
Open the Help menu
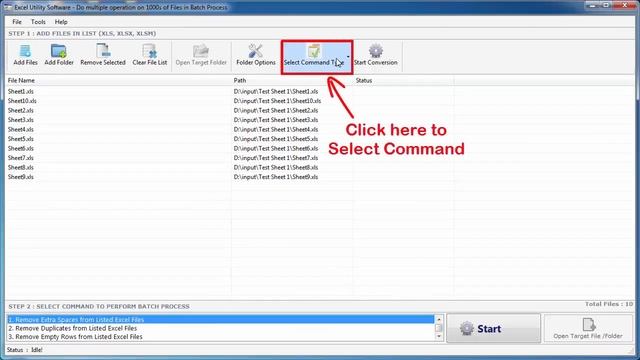(61, 22)
